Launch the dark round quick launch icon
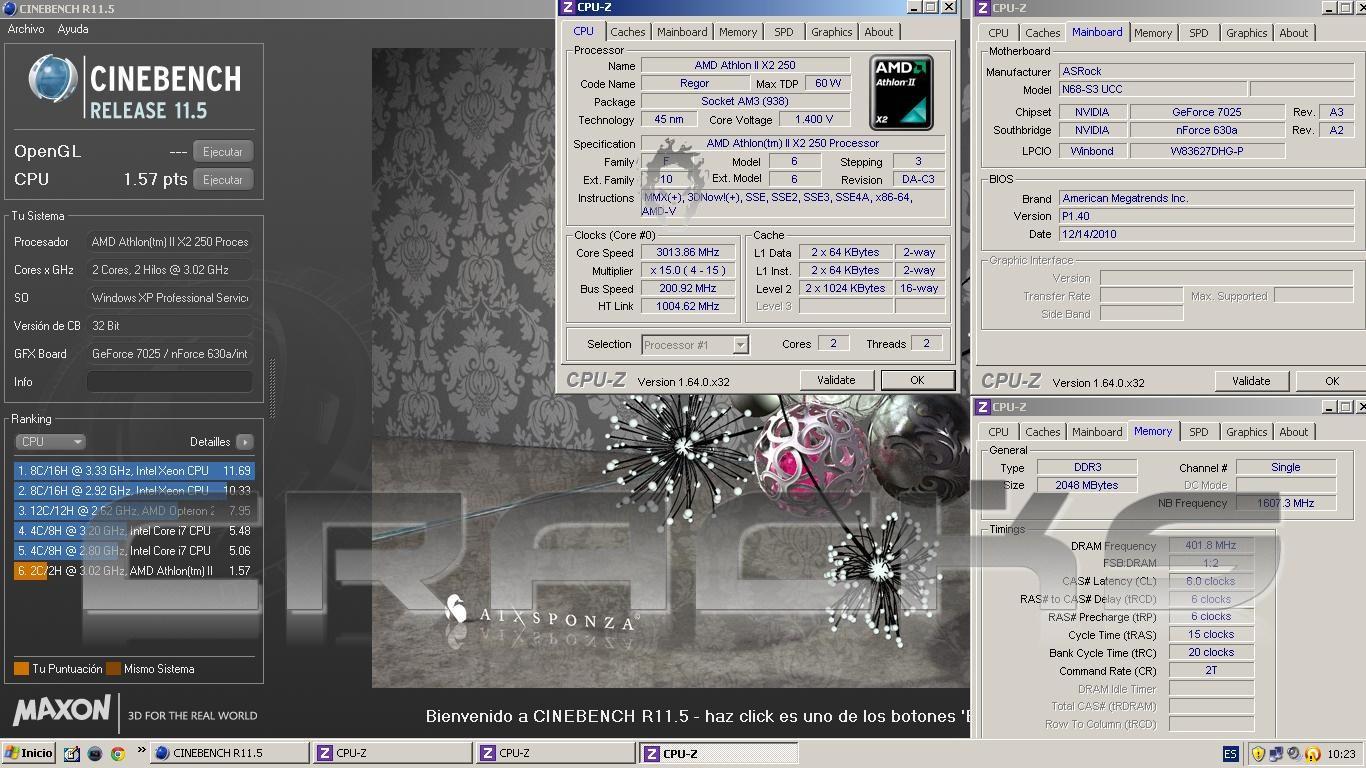 coord(95,754)
